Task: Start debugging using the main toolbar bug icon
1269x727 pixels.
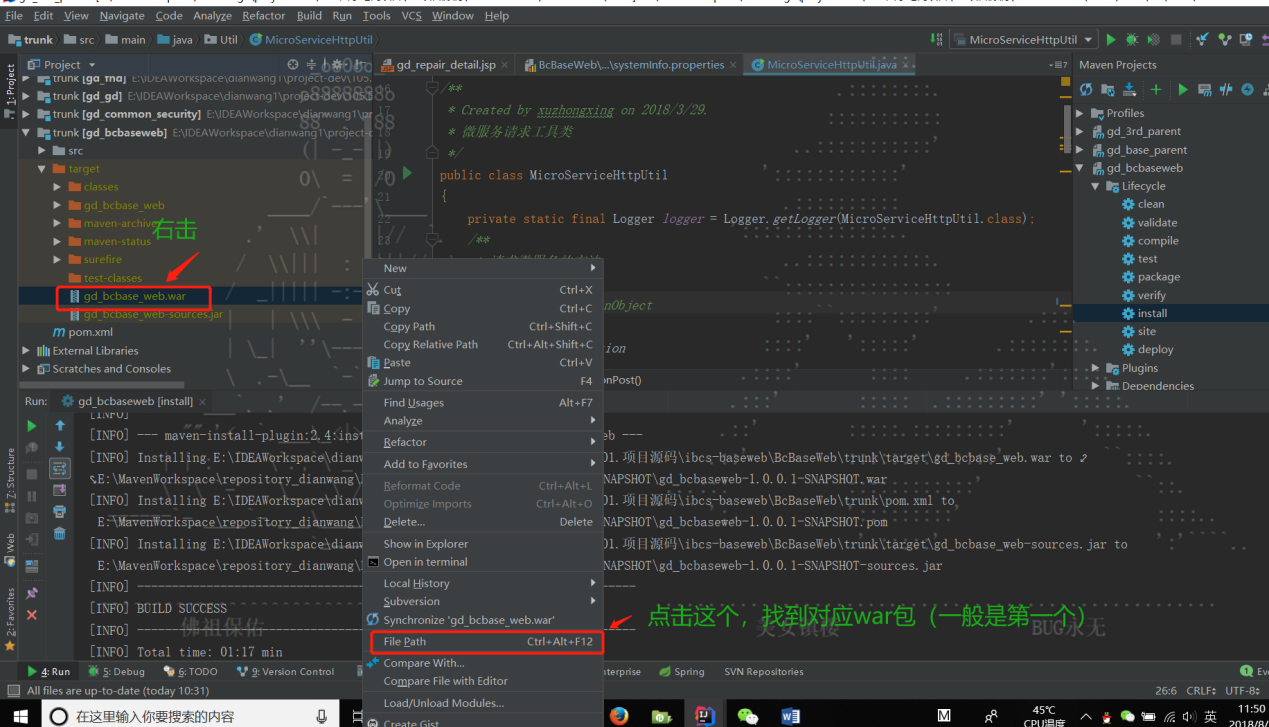Action: 1131,40
